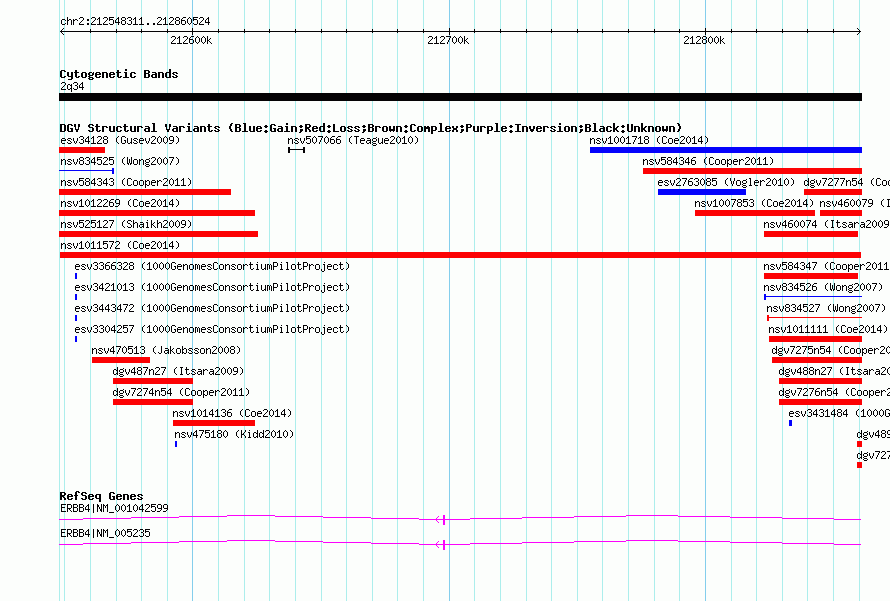The height and width of the screenshot is (601, 890).
Task: Click the long red nsv1011572 loss bar
Action: pos(460,255)
